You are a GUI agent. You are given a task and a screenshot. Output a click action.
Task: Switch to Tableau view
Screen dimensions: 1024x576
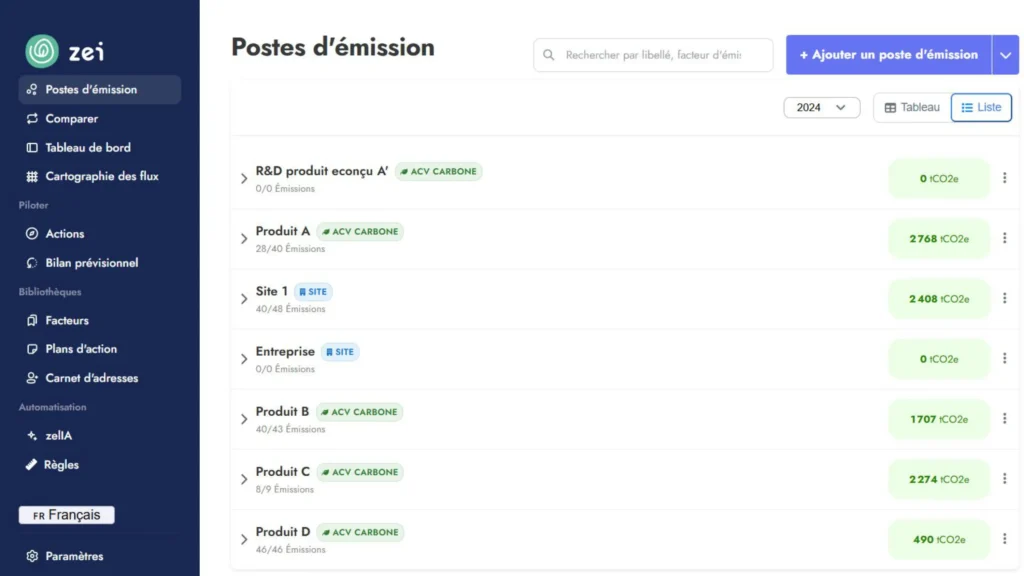(x=912, y=108)
